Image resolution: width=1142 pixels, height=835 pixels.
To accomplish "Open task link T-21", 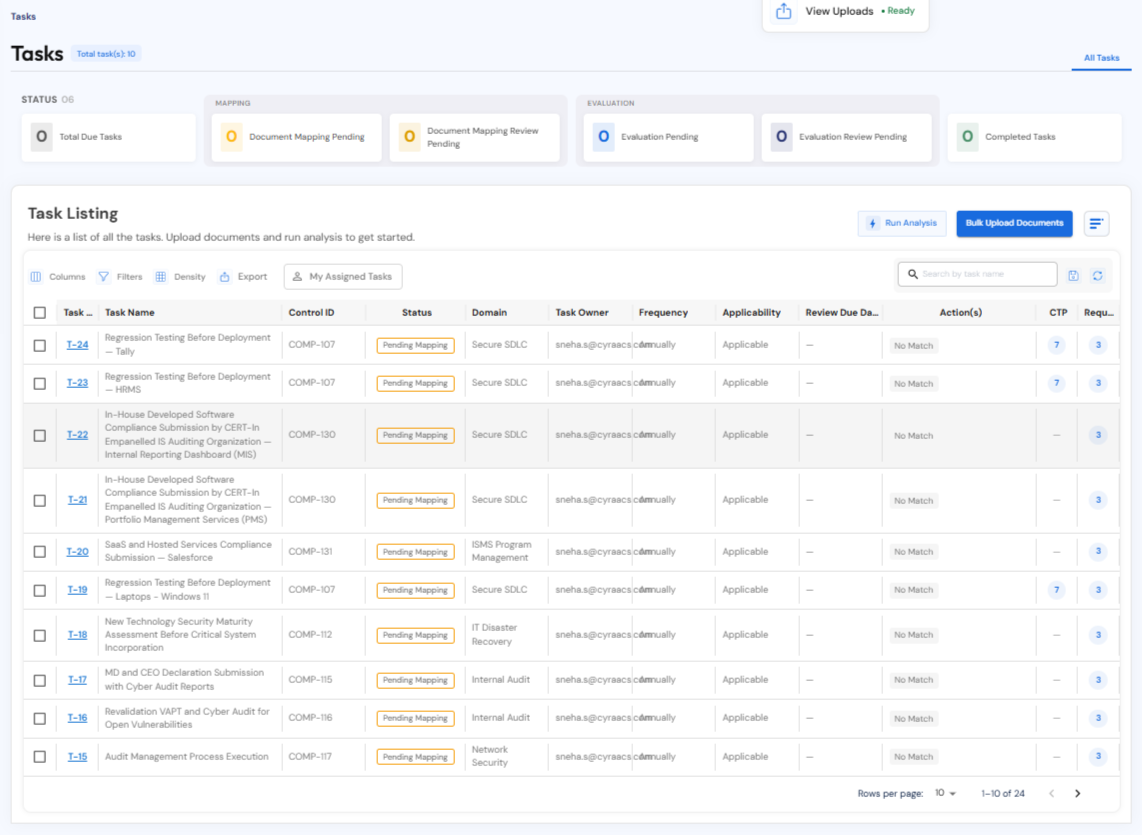I will [x=77, y=500].
